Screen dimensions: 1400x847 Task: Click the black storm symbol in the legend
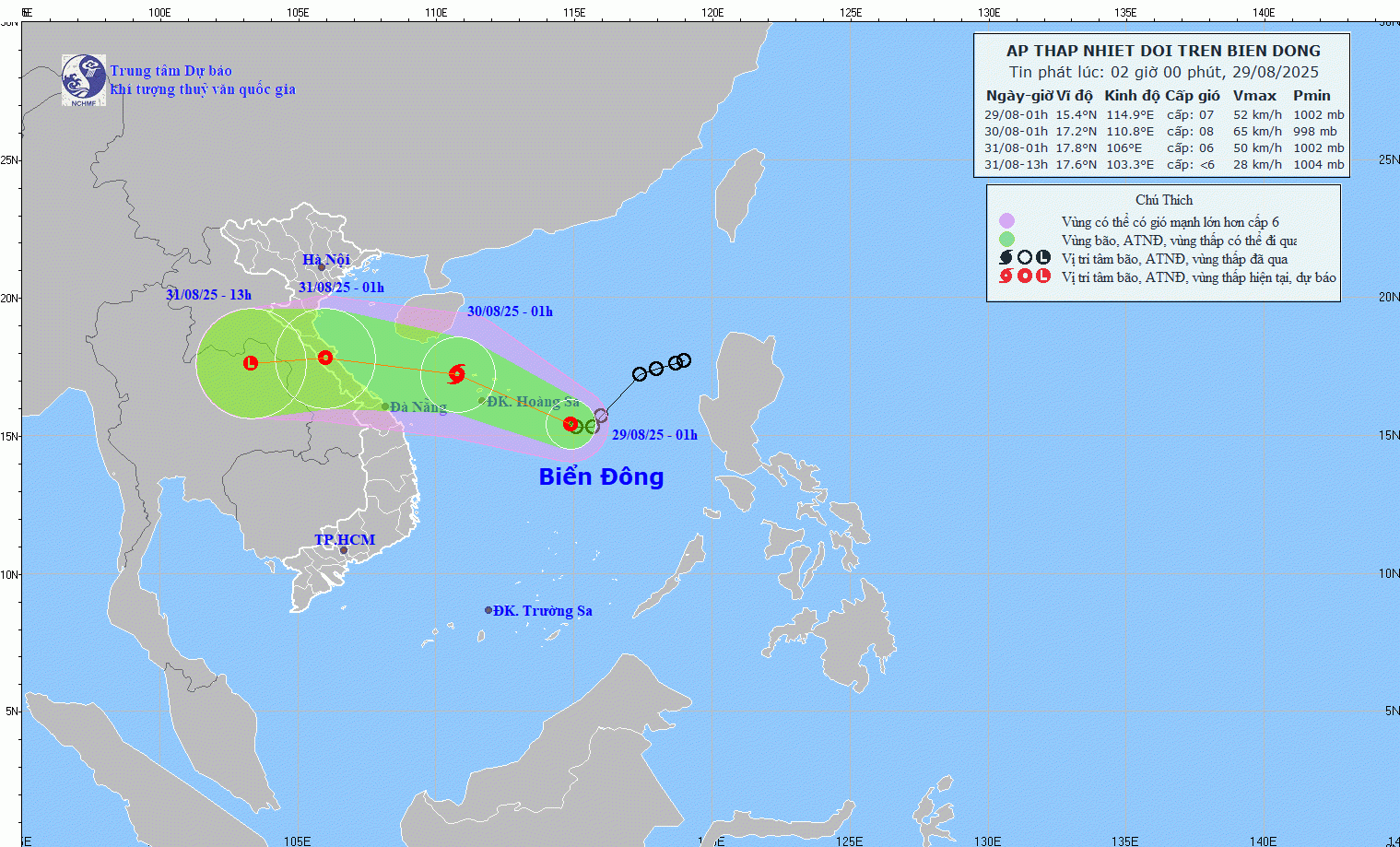pyautogui.click(x=1006, y=258)
